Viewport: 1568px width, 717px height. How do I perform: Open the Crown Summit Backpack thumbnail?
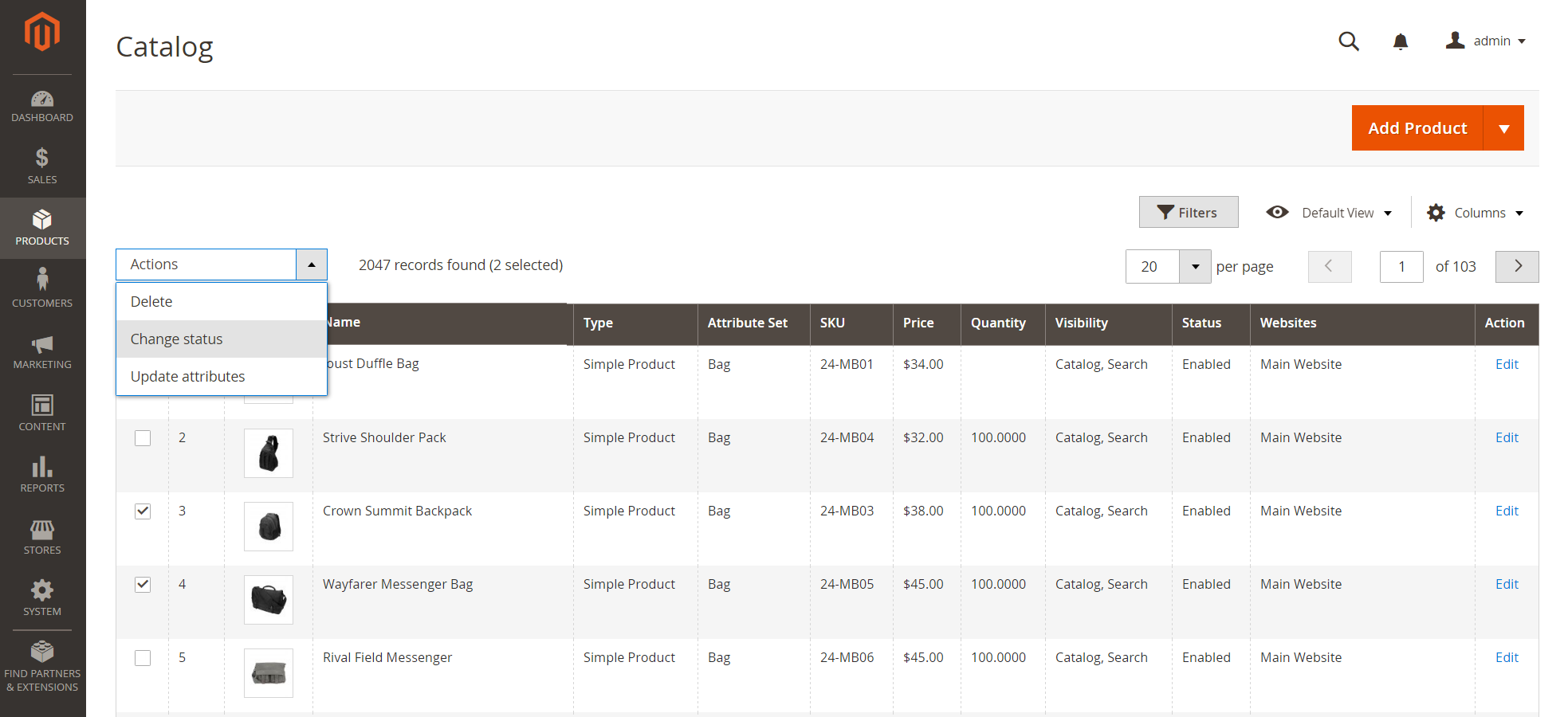click(269, 527)
